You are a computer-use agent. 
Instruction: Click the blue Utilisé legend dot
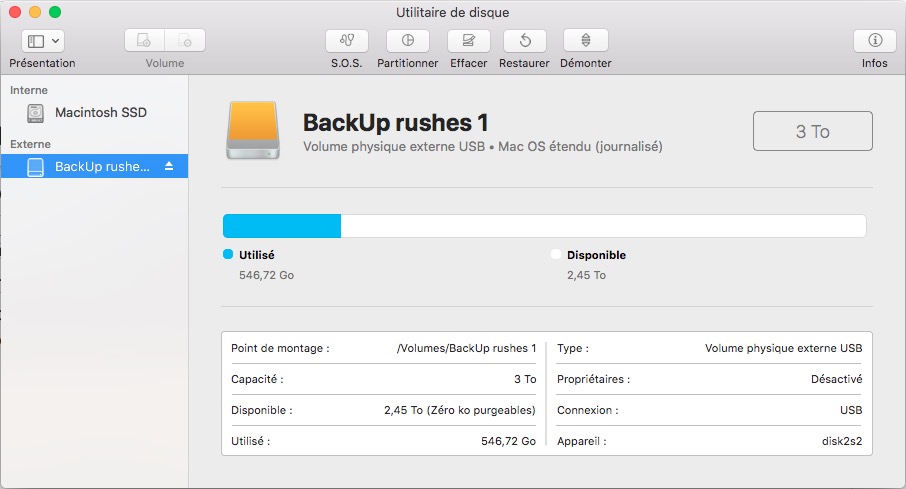point(228,255)
